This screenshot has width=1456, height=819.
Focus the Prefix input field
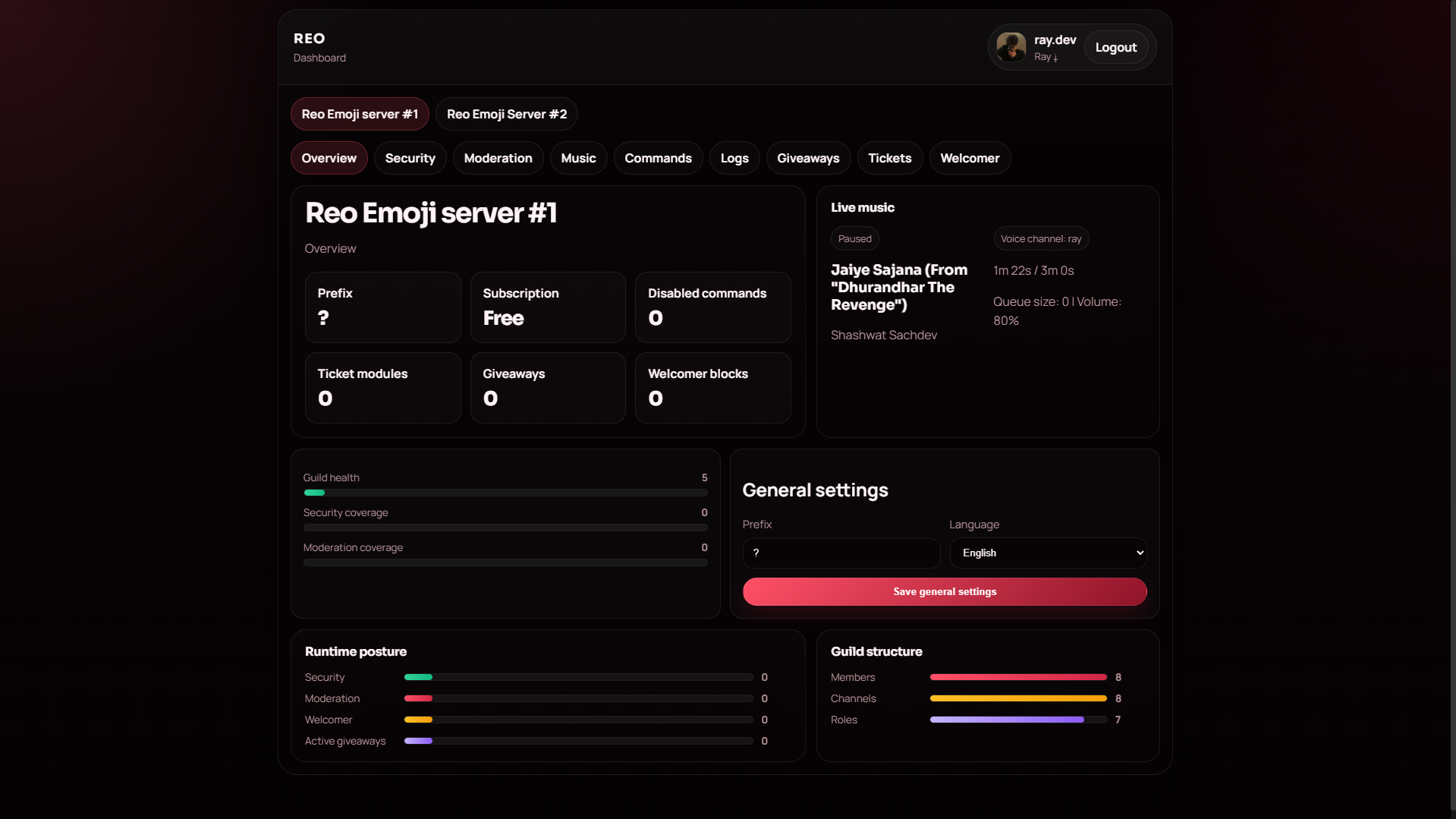[x=841, y=553]
